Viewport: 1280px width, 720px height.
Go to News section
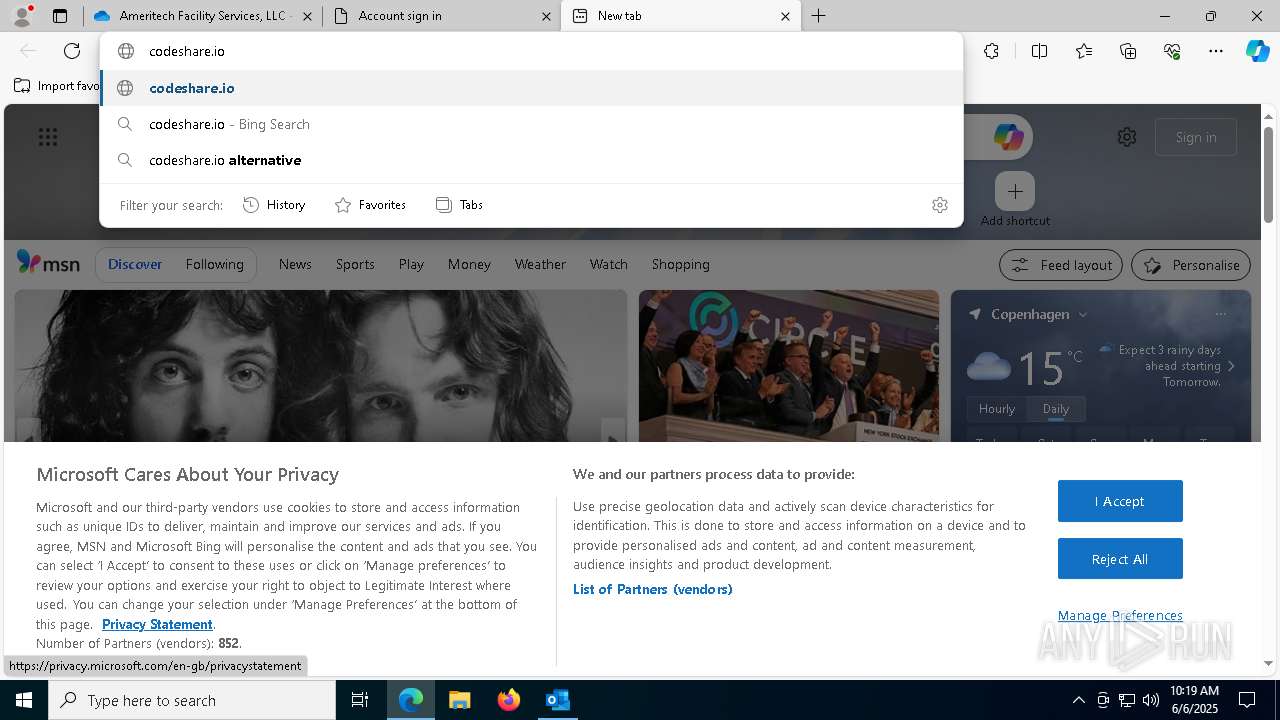coord(295,264)
